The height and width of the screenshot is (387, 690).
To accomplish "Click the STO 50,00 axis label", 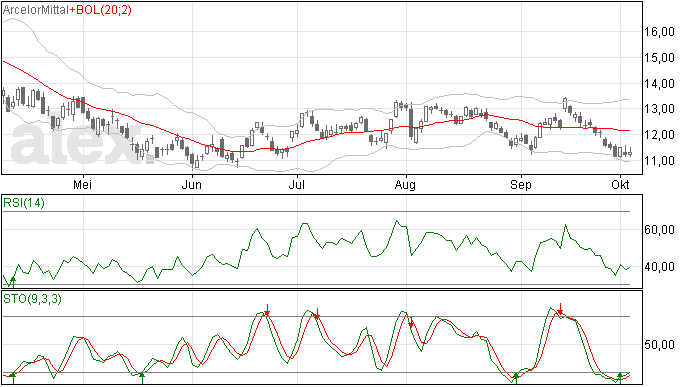I will (659, 345).
